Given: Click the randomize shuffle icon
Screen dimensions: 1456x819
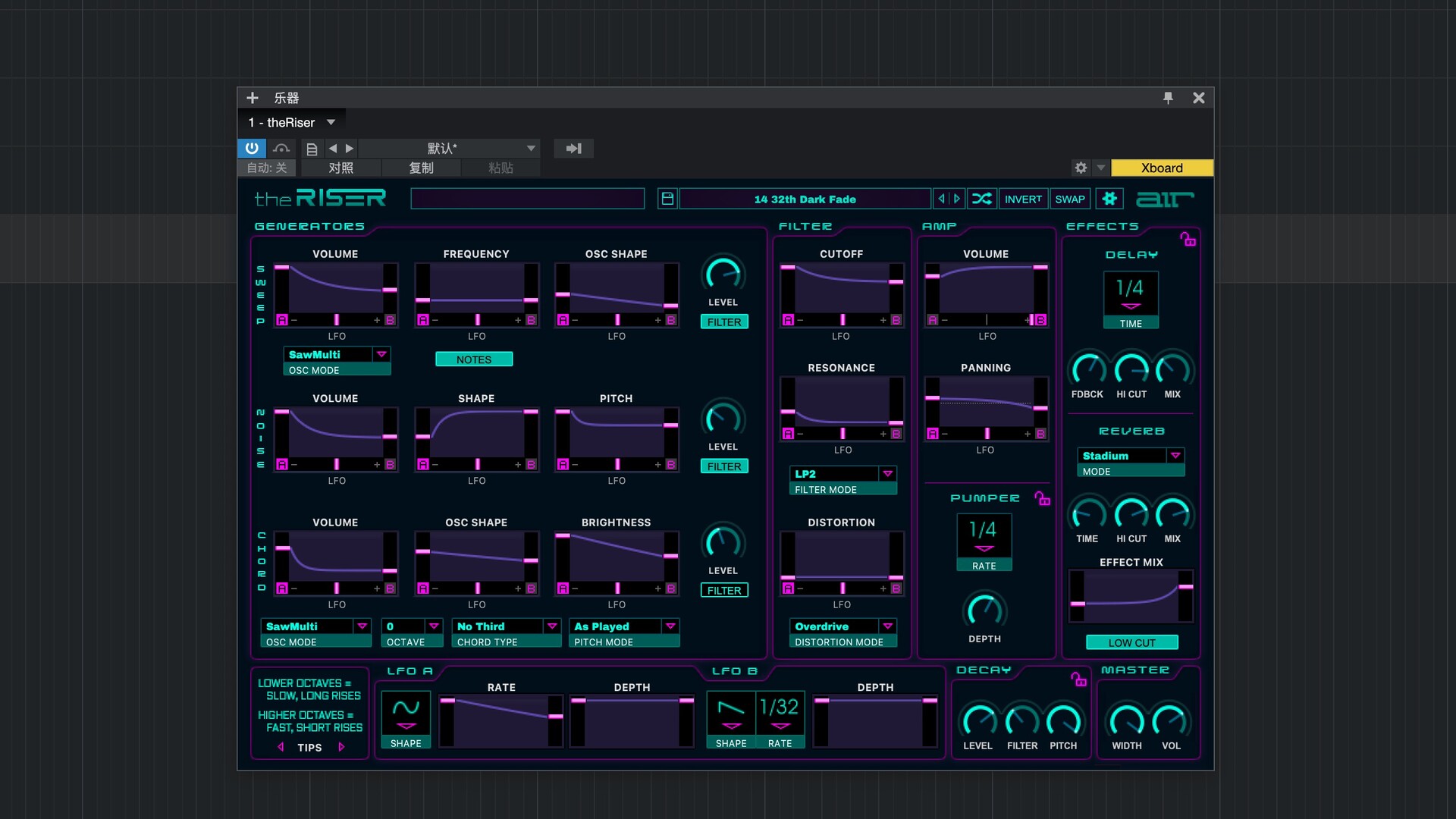Looking at the screenshot, I should 981,199.
